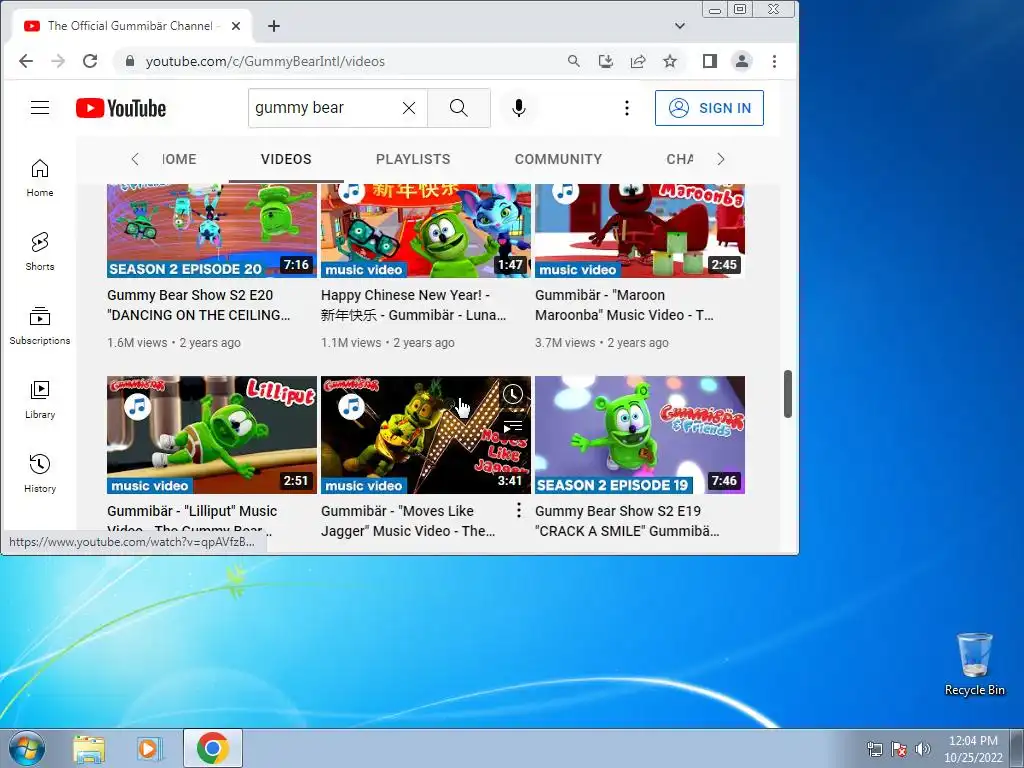Screen dimensions: 1024x768
Task: Open Subscriptions in the sidebar
Action: point(40,325)
